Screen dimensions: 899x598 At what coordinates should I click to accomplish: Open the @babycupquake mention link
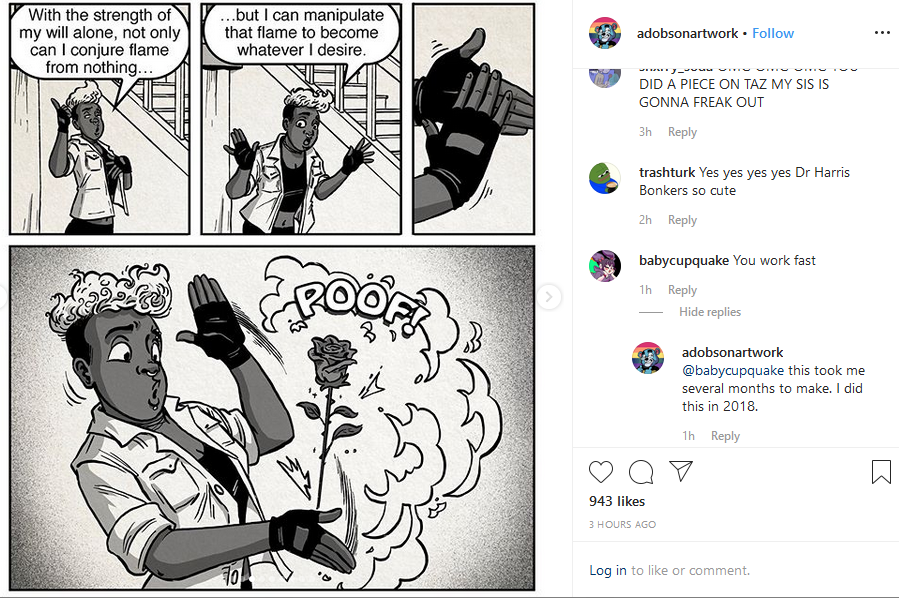(733, 370)
